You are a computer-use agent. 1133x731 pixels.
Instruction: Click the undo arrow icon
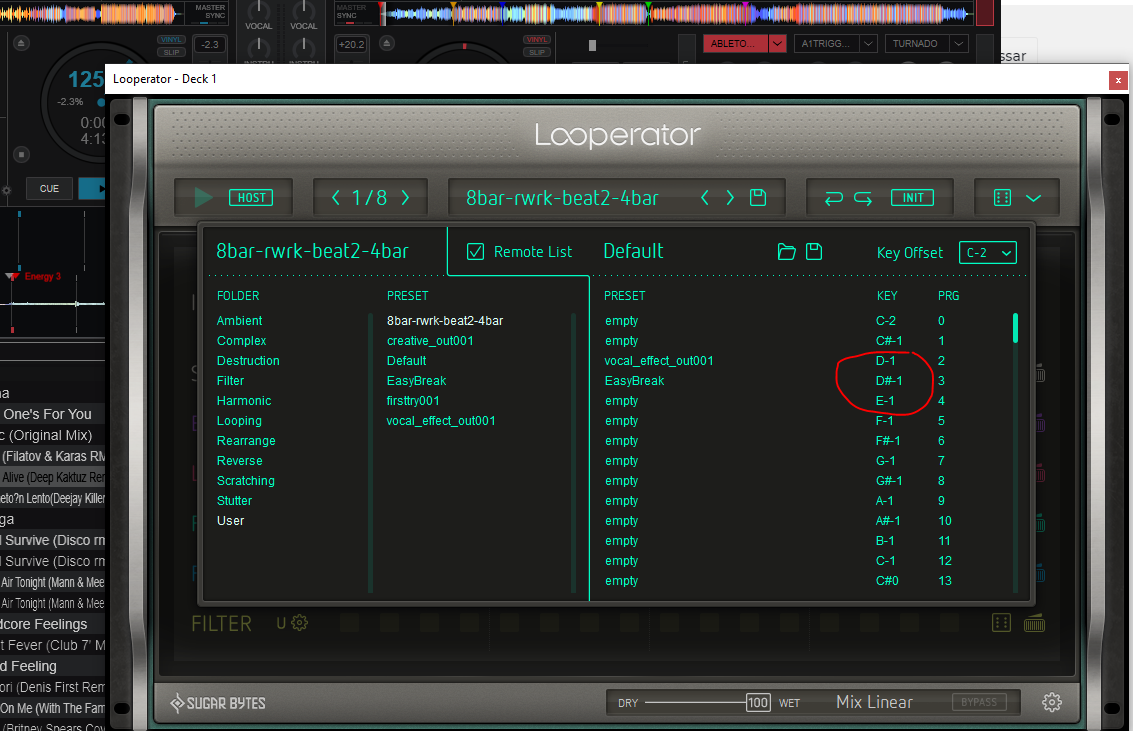(x=834, y=198)
